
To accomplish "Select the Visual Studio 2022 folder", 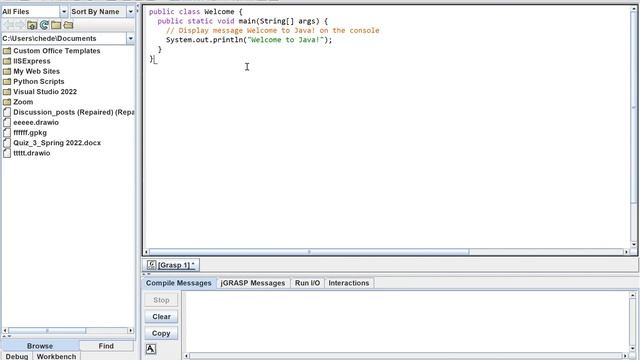I will [40, 91].
